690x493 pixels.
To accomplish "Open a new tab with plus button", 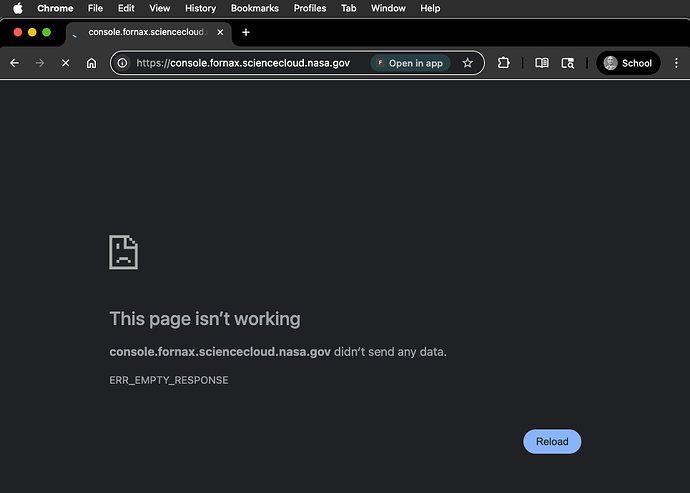I will [246, 32].
